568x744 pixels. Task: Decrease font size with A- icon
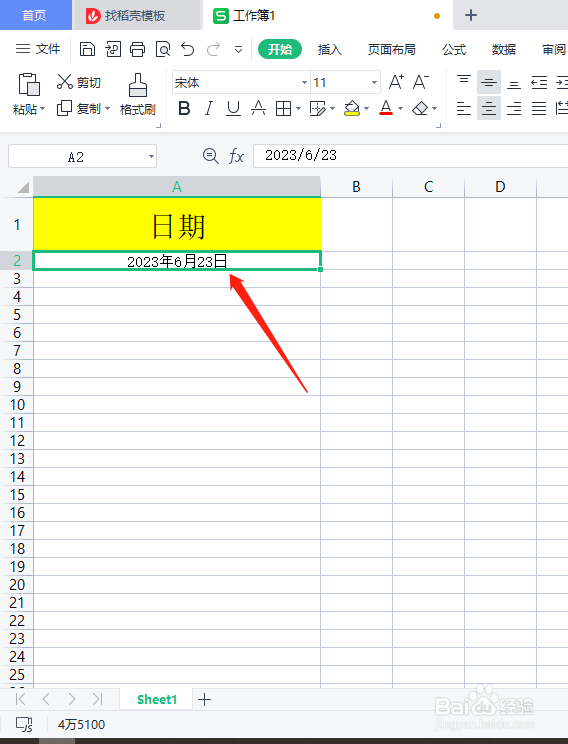pyautogui.click(x=421, y=82)
